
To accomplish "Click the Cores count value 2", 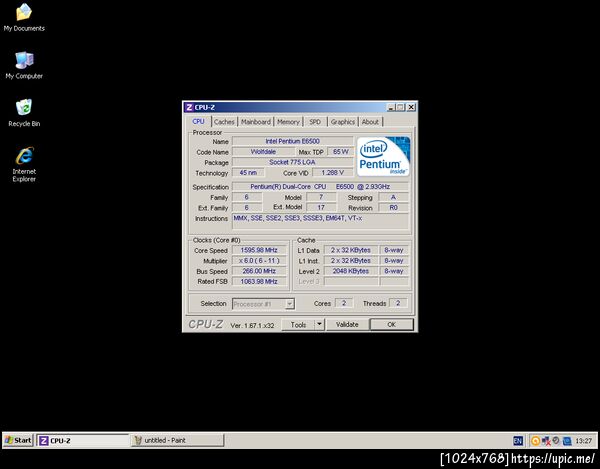I will [x=344, y=303].
